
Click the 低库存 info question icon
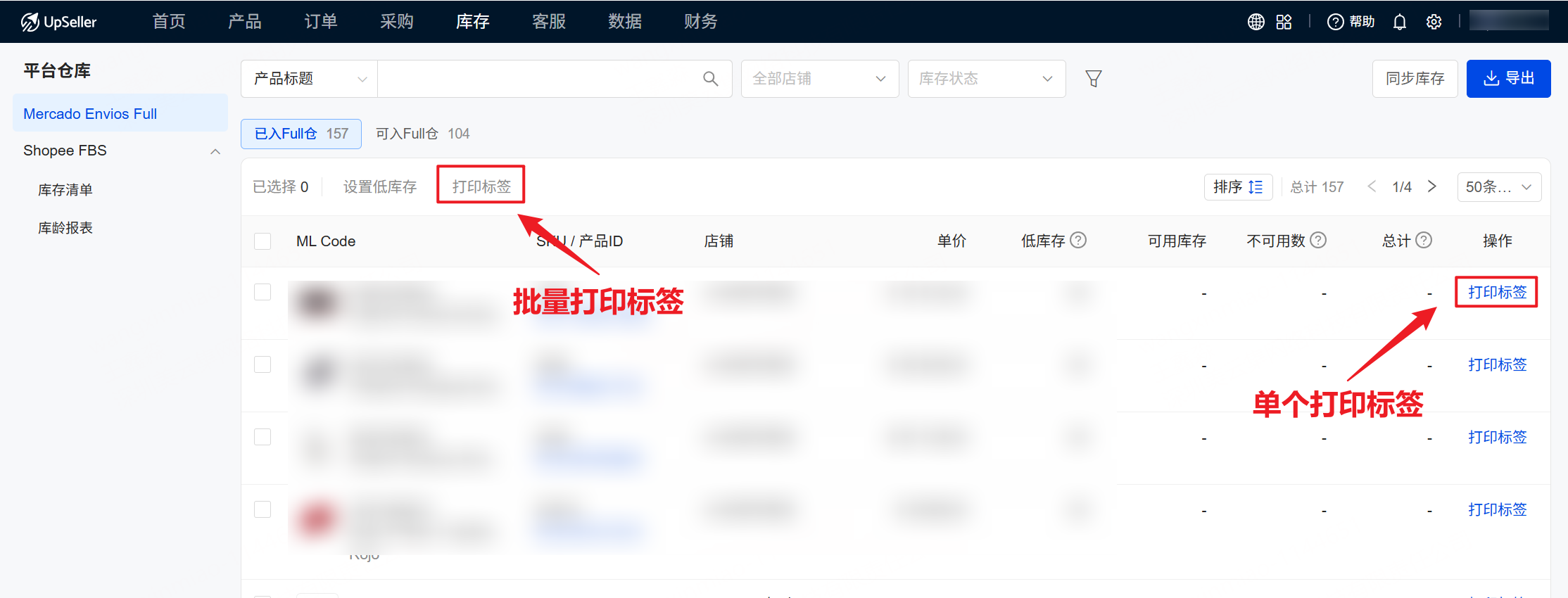point(1078,241)
